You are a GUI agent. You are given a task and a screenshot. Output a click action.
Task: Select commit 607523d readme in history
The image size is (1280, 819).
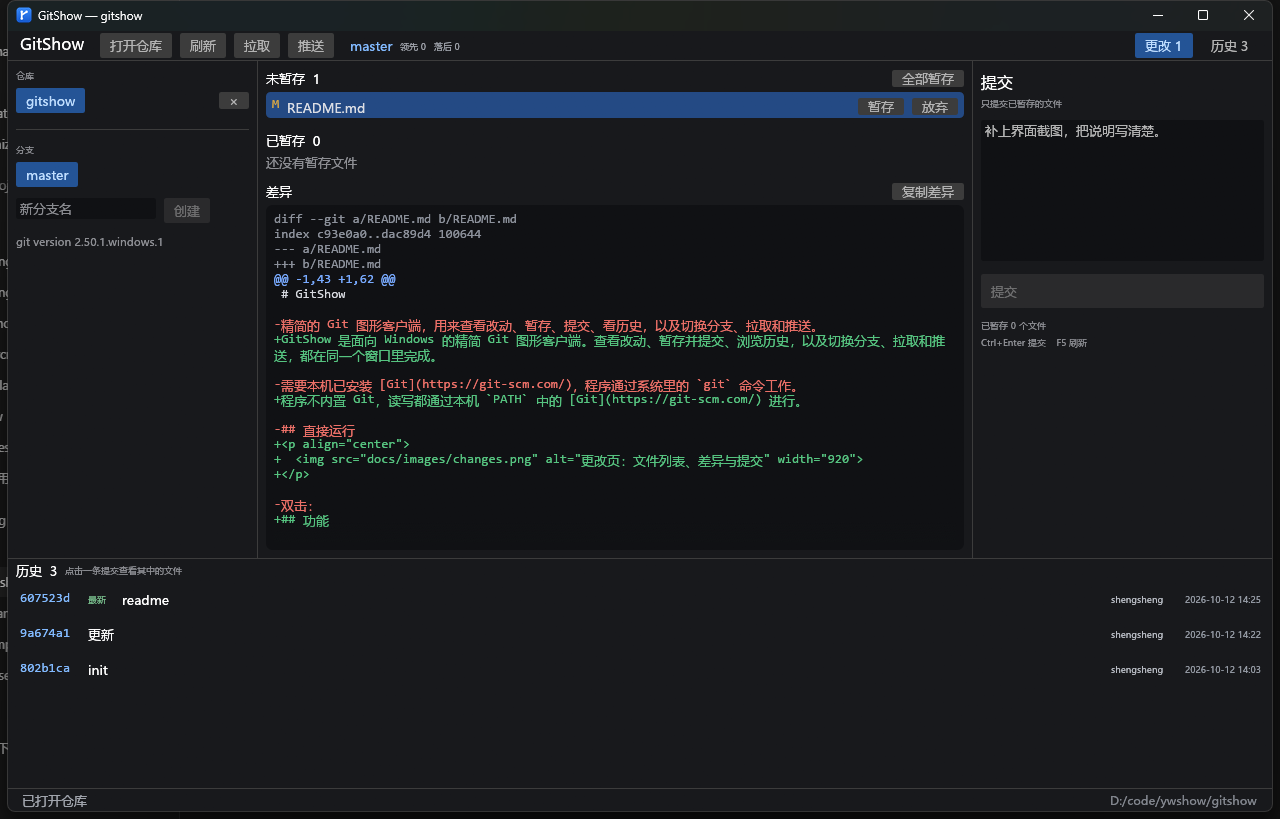click(x=640, y=600)
